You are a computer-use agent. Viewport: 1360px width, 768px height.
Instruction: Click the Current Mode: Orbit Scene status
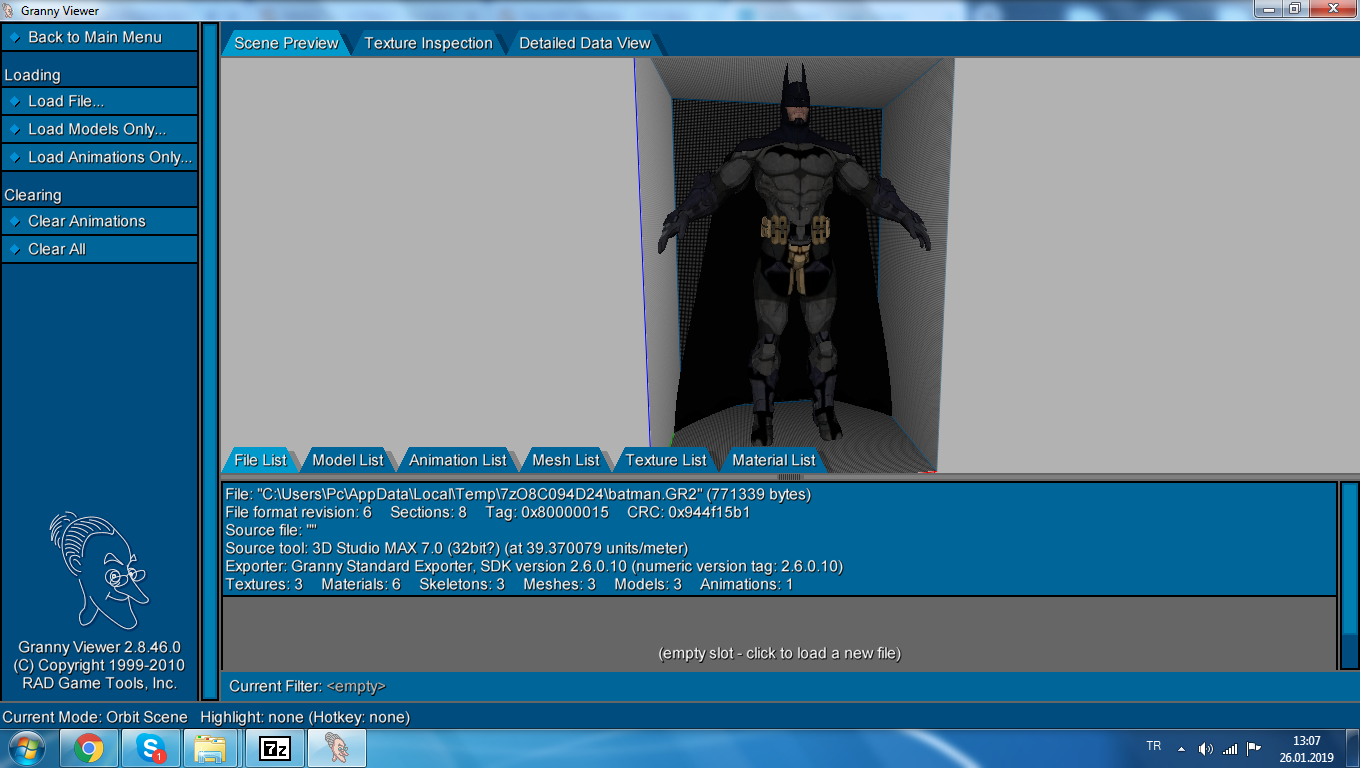(x=95, y=717)
